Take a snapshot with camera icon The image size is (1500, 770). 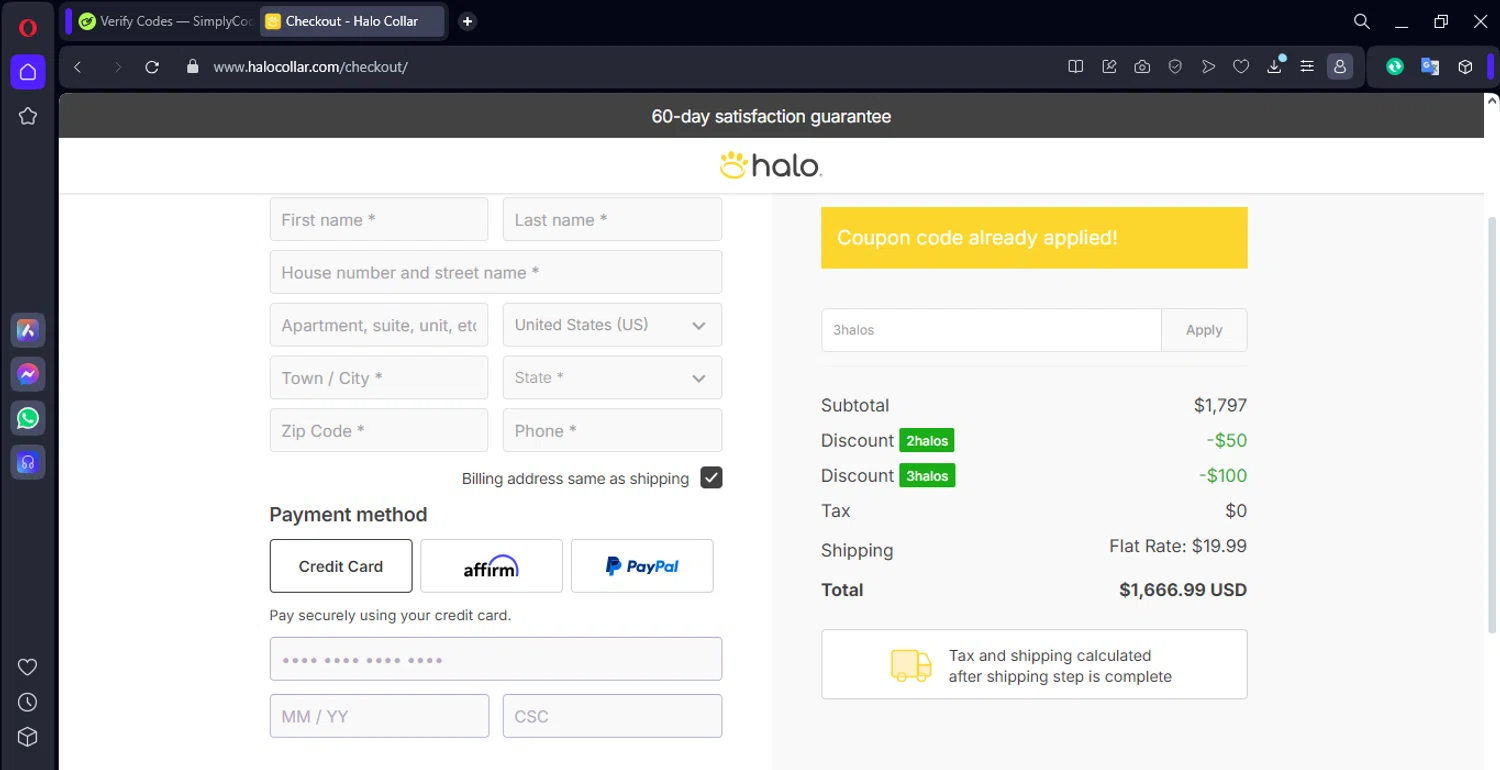point(1142,67)
